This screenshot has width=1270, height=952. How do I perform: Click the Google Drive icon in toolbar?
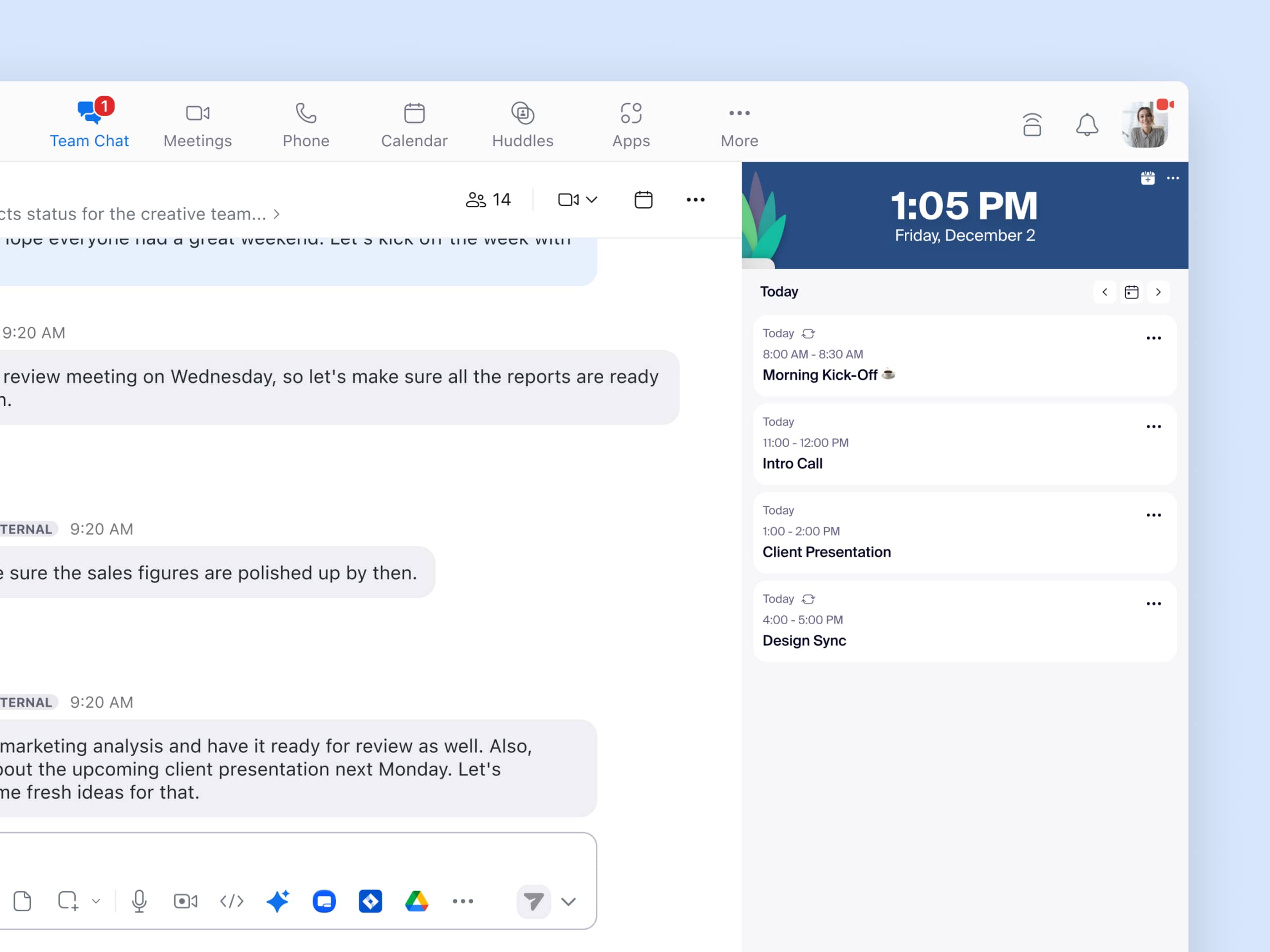pyautogui.click(x=416, y=901)
